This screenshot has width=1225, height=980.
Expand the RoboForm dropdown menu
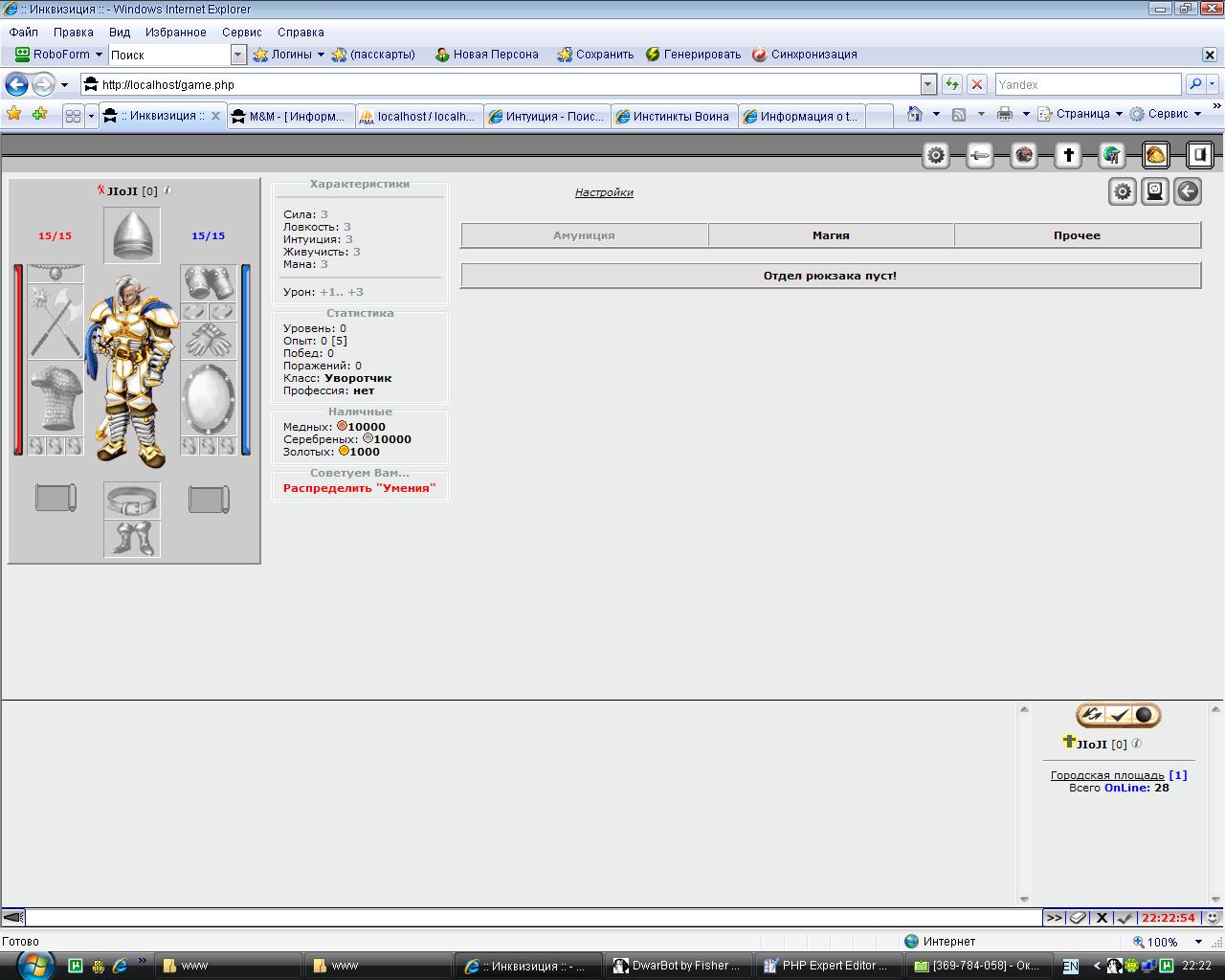tap(99, 55)
